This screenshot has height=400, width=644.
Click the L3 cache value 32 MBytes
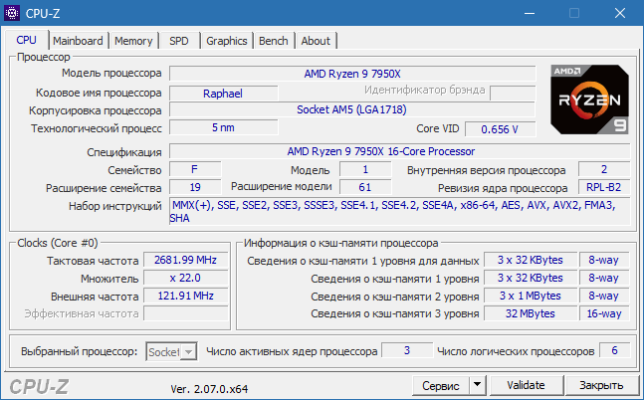pyautogui.click(x=530, y=313)
